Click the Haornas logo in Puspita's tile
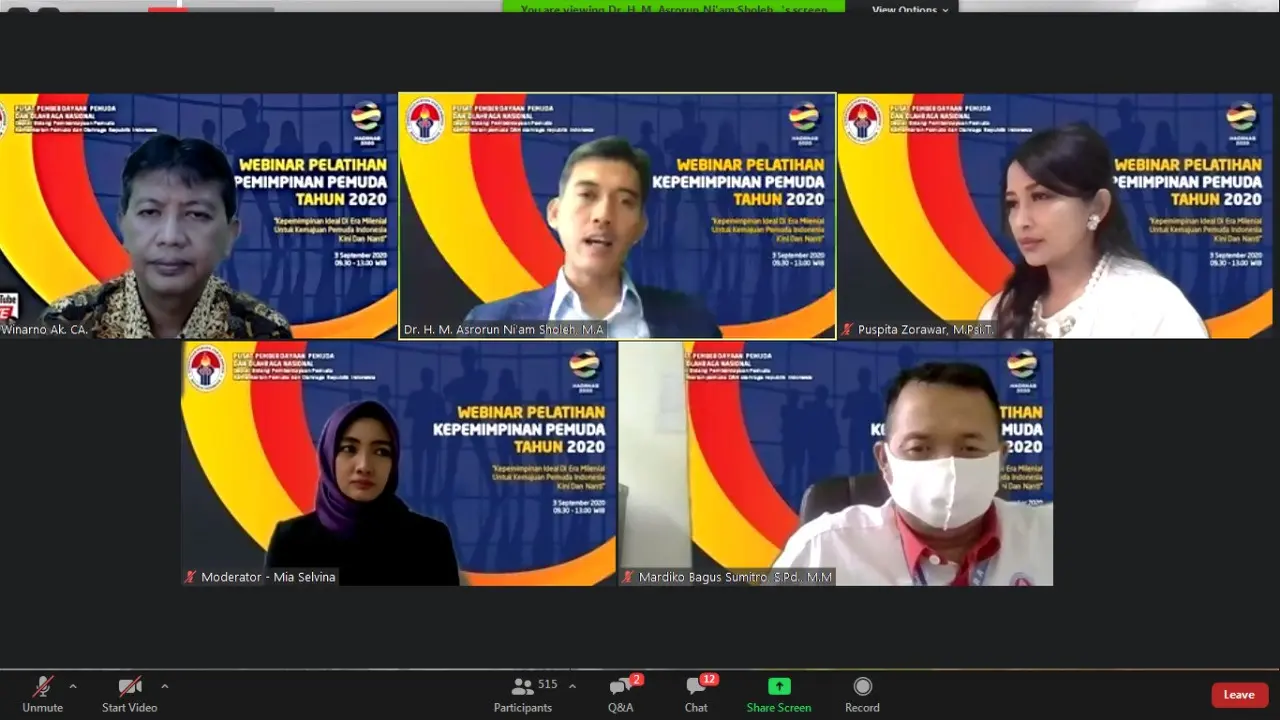 [1241, 122]
